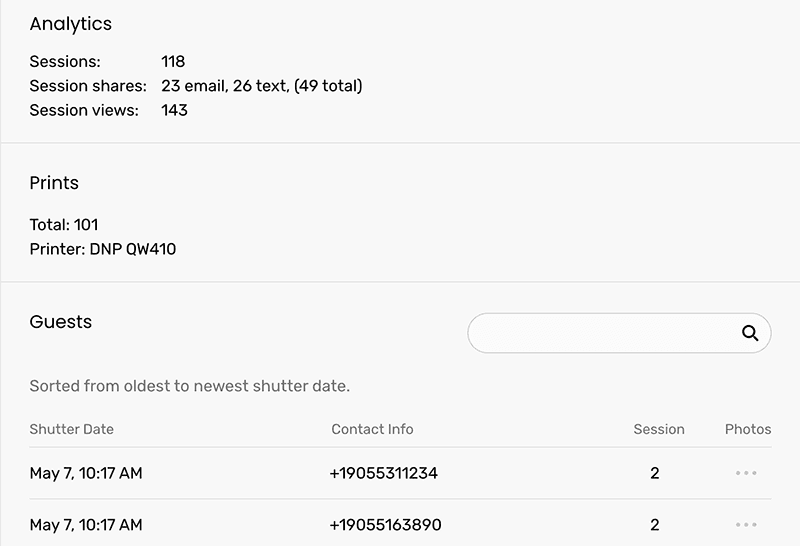Click the Shutter Date column header
800x546 pixels.
click(72, 429)
